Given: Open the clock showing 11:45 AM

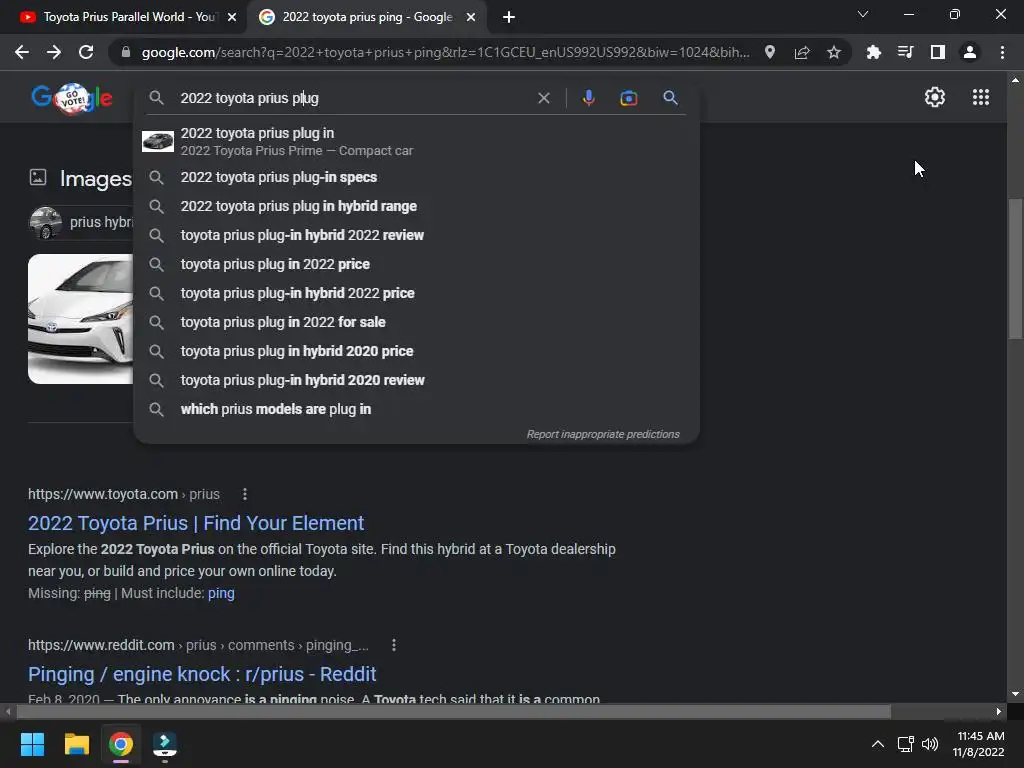Looking at the screenshot, I should point(979,744).
